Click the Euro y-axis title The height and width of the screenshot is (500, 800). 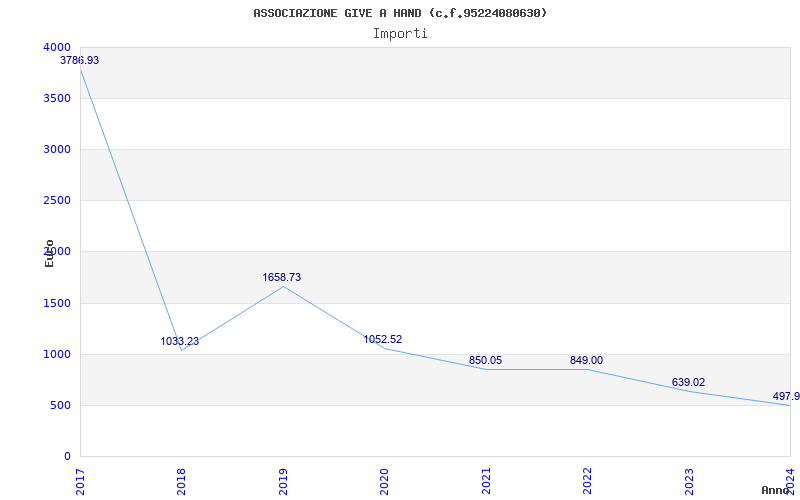click(x=49, y=253)
